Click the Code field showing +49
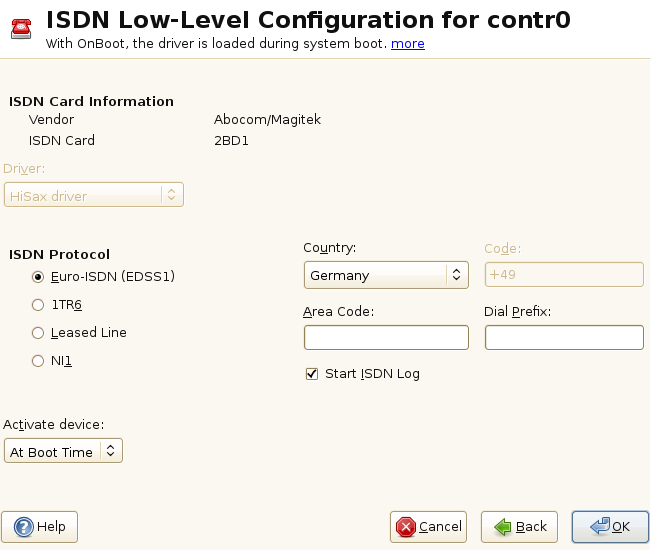650x550 pixels. pyautogui.click(x=563, y=275)
